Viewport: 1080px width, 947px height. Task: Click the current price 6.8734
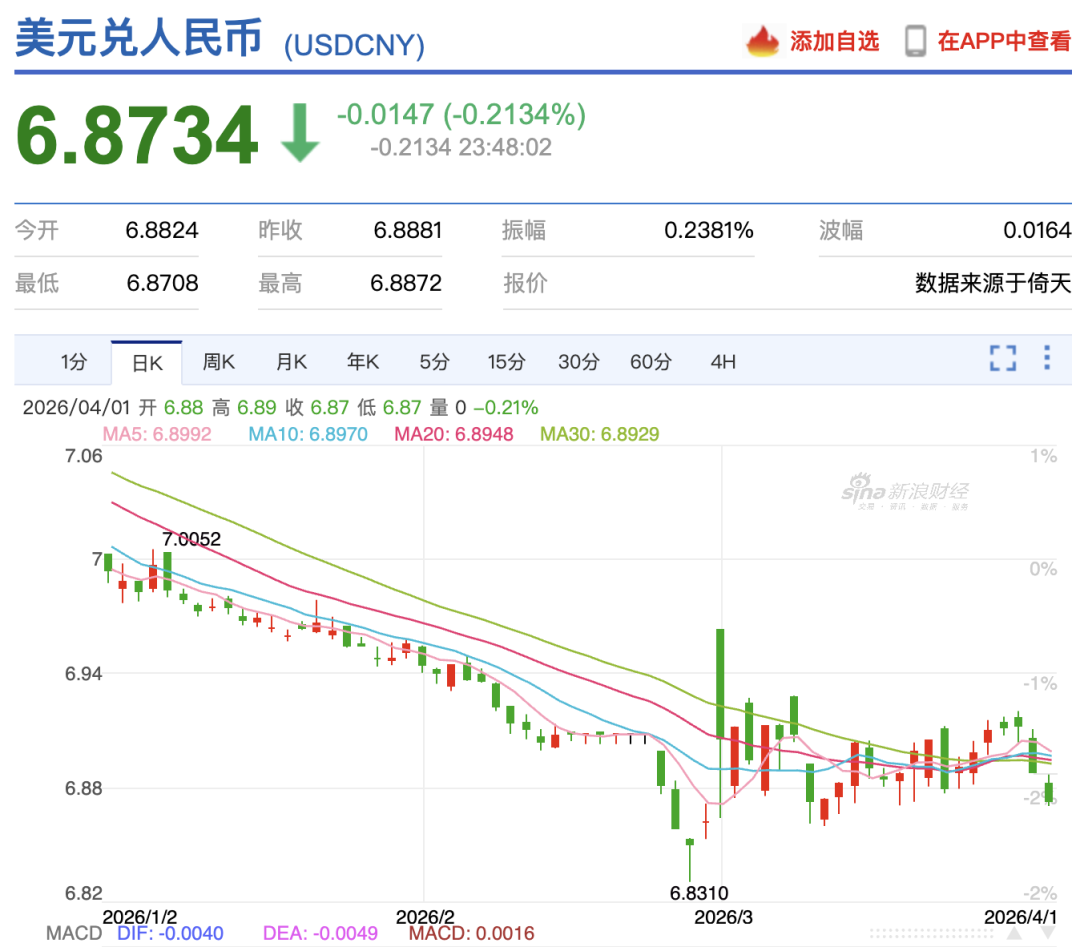pos(137,135)
